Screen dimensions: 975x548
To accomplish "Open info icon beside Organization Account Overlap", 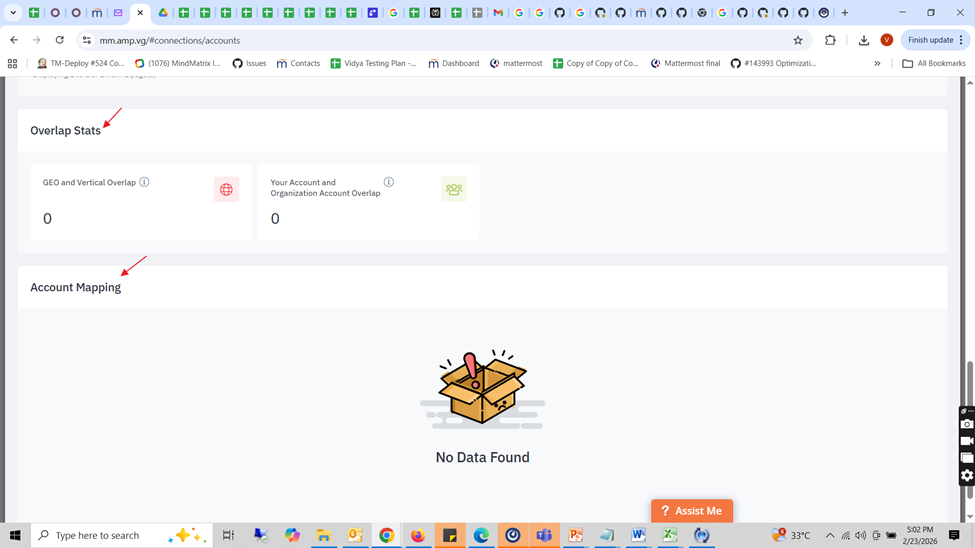I will pyautogui.click(x=389, y=182).
